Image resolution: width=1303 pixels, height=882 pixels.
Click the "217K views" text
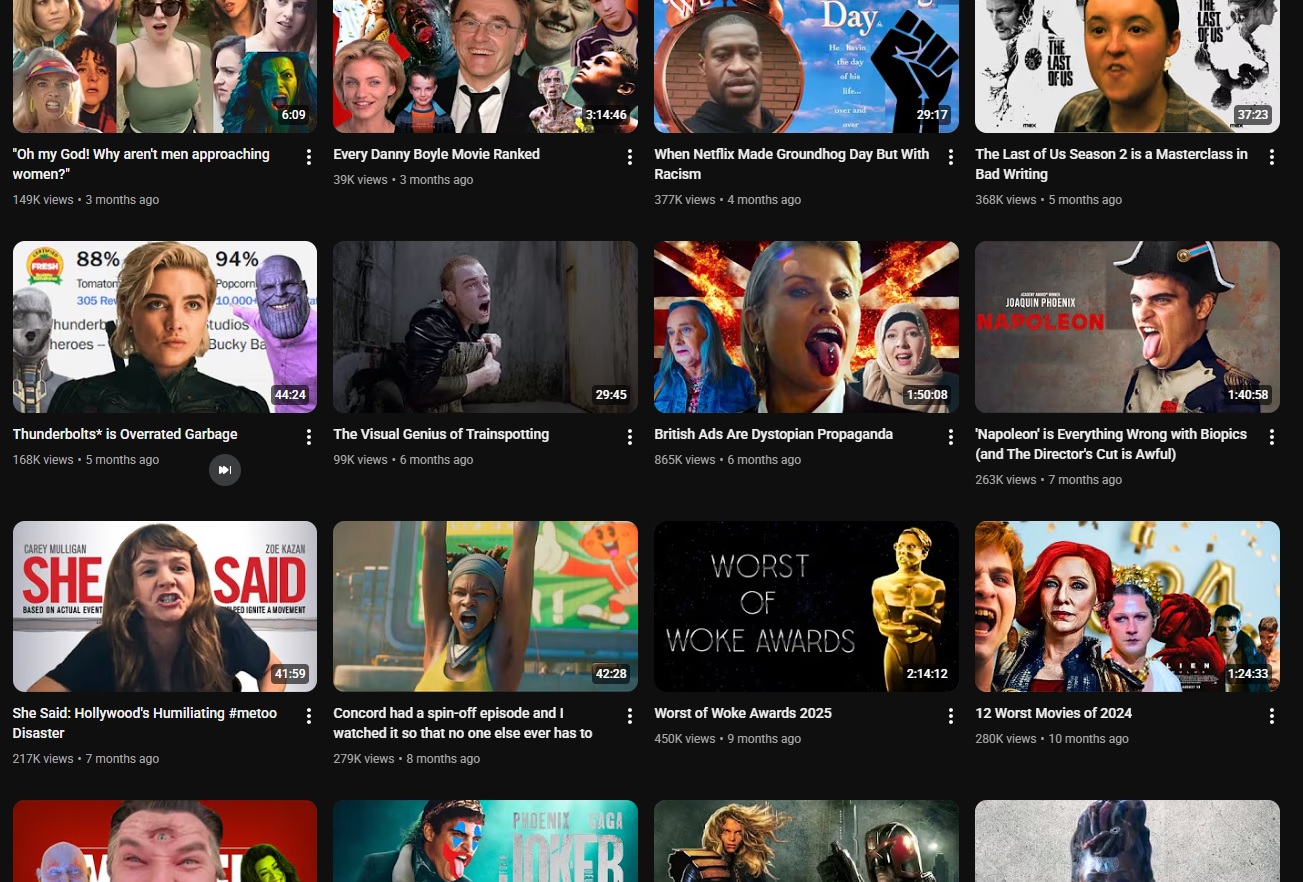(x=43, y=759)
